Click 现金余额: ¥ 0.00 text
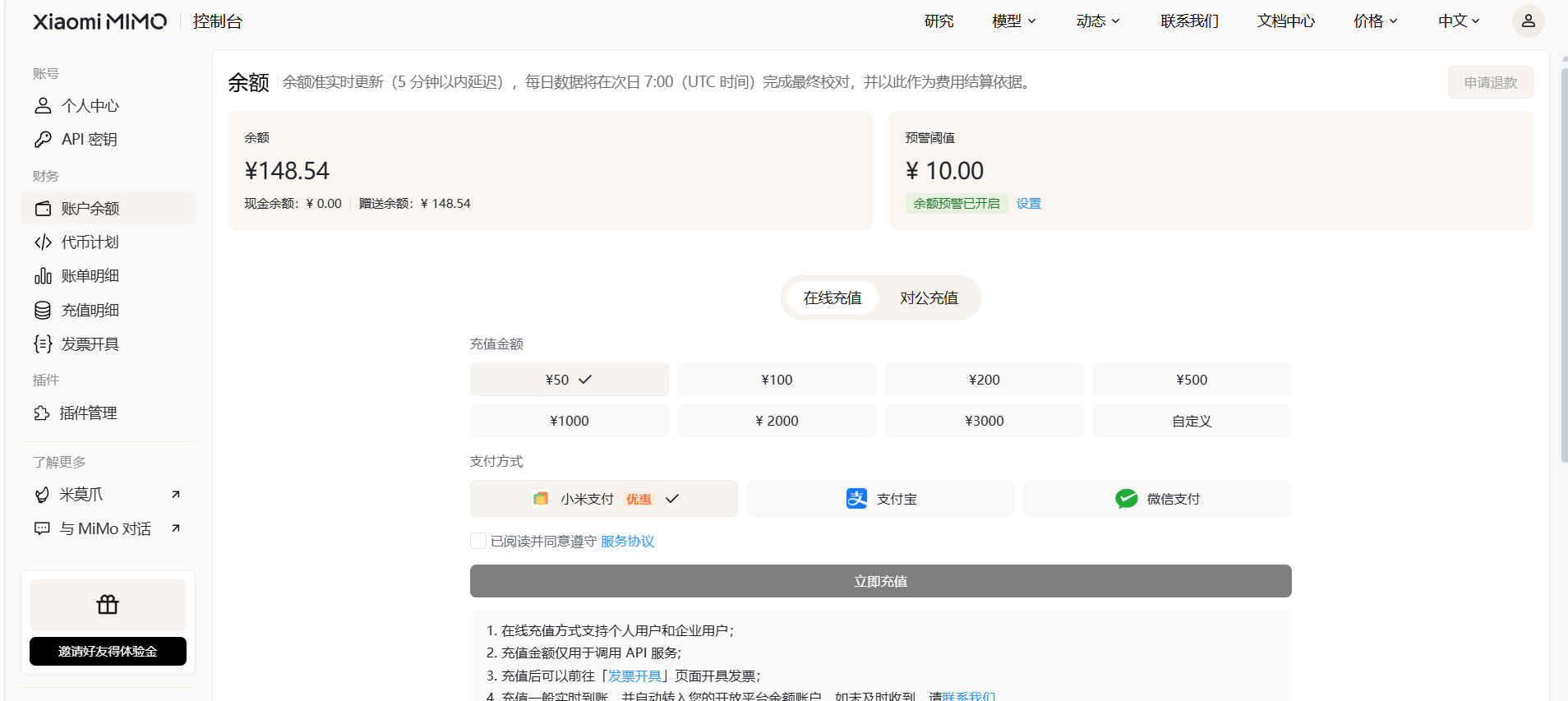 [293, 203]
